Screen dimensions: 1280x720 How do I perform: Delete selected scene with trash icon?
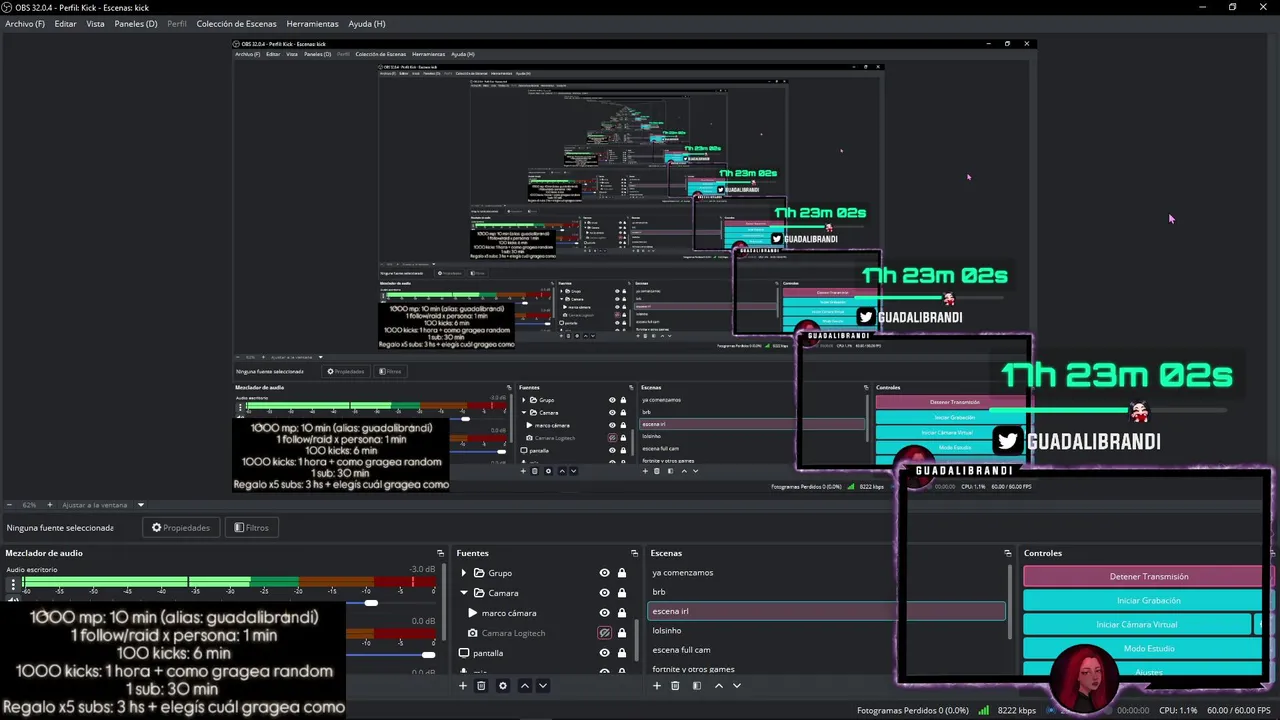[x=675, y=686]
